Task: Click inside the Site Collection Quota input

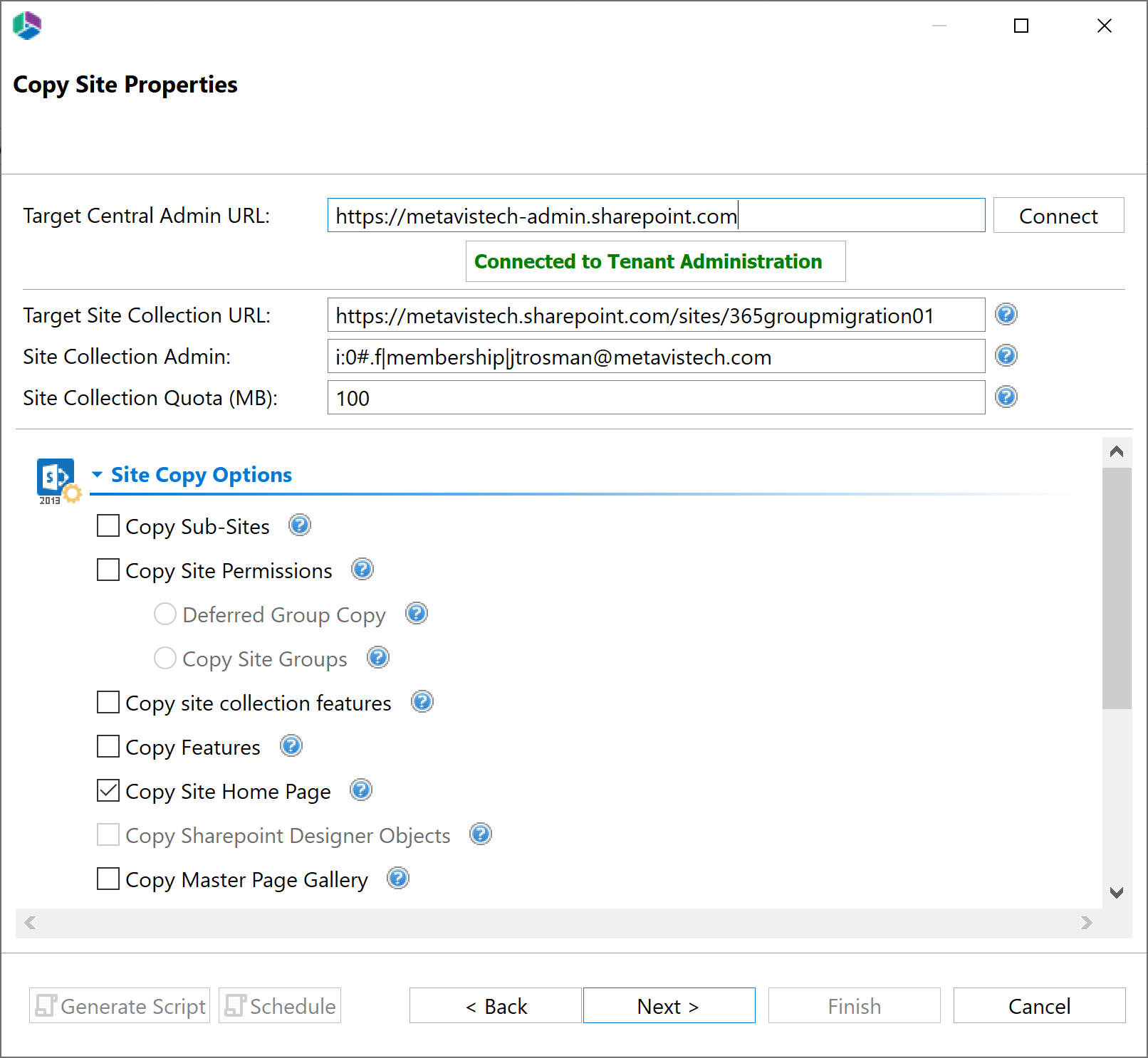Action: [x=641, y=397]
